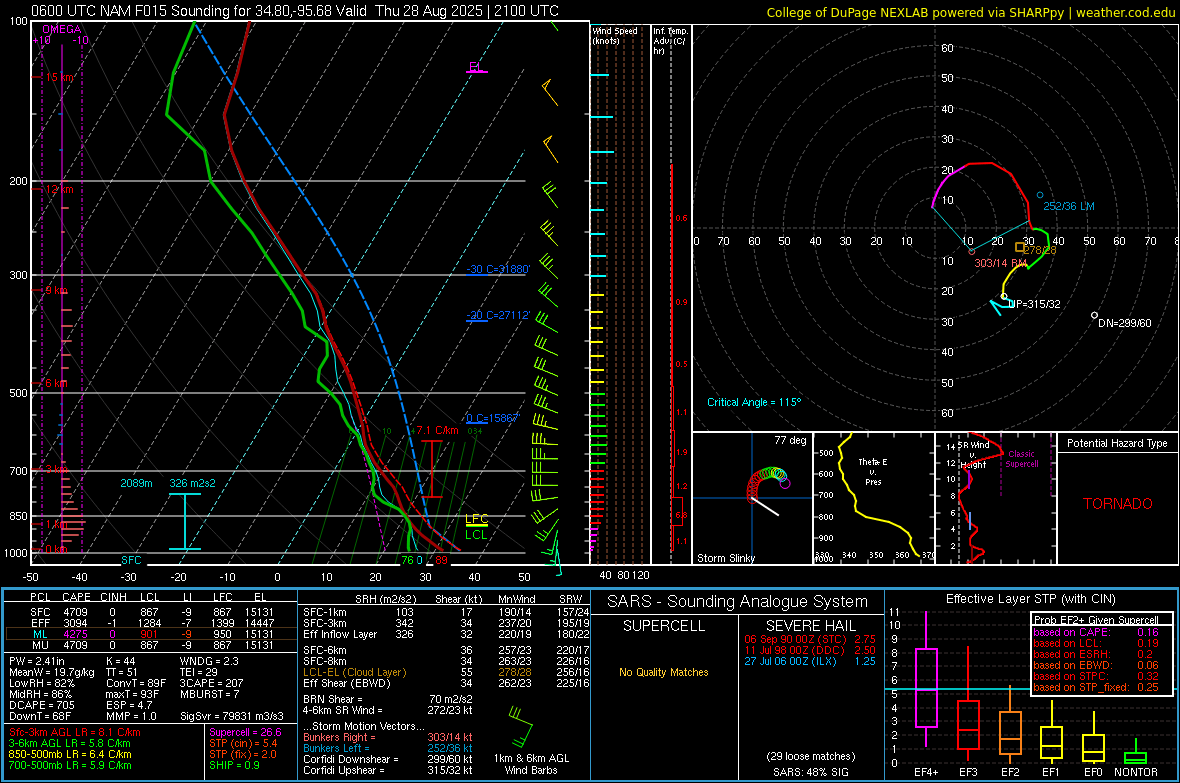The image size is (1180, 783).
Task: Click the magenta EL marker on skew-T
Action: pyautogui.click(x=476, y=67)
